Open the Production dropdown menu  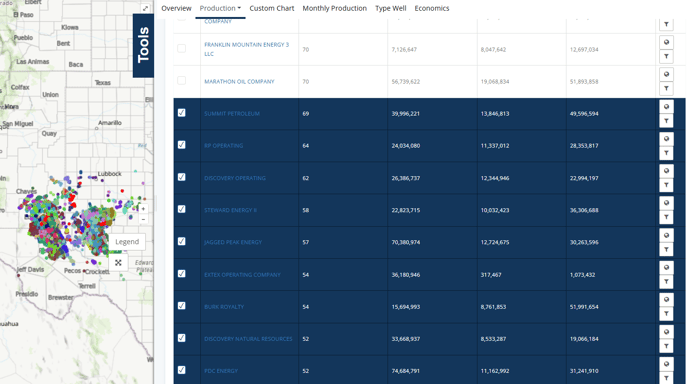coord(220,8)
